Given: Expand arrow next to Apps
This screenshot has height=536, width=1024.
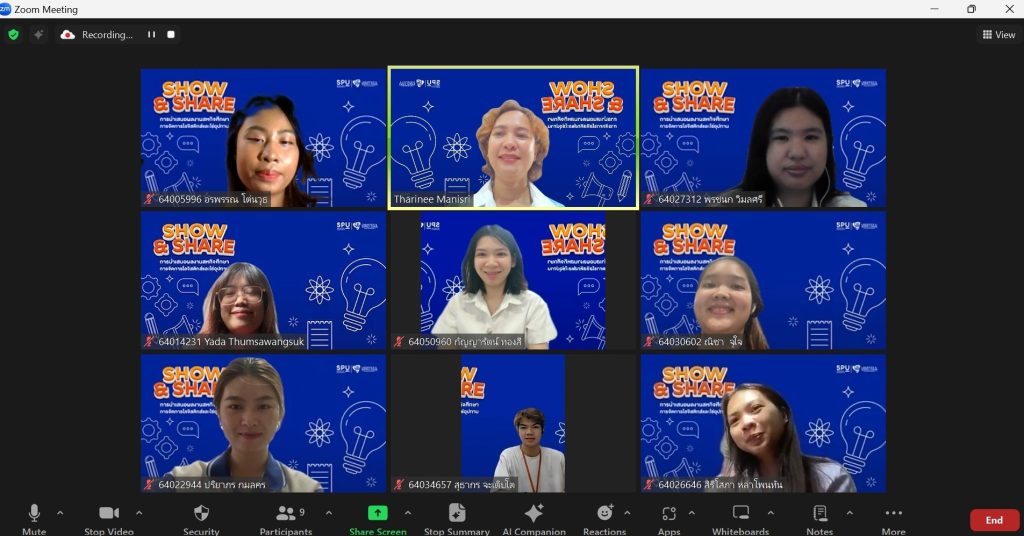Looking at the screenshot, I should click(x=692, y=513).
